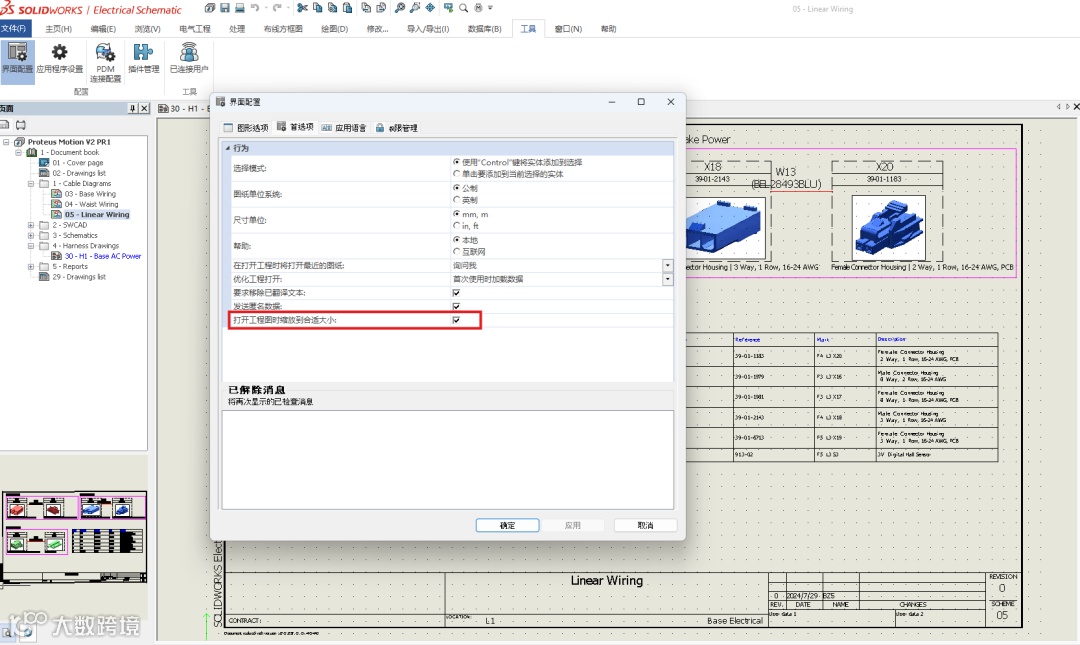
Task: Select 使用 Control 键将实体添加到选择 radio
Action: (x=456, y=162)
